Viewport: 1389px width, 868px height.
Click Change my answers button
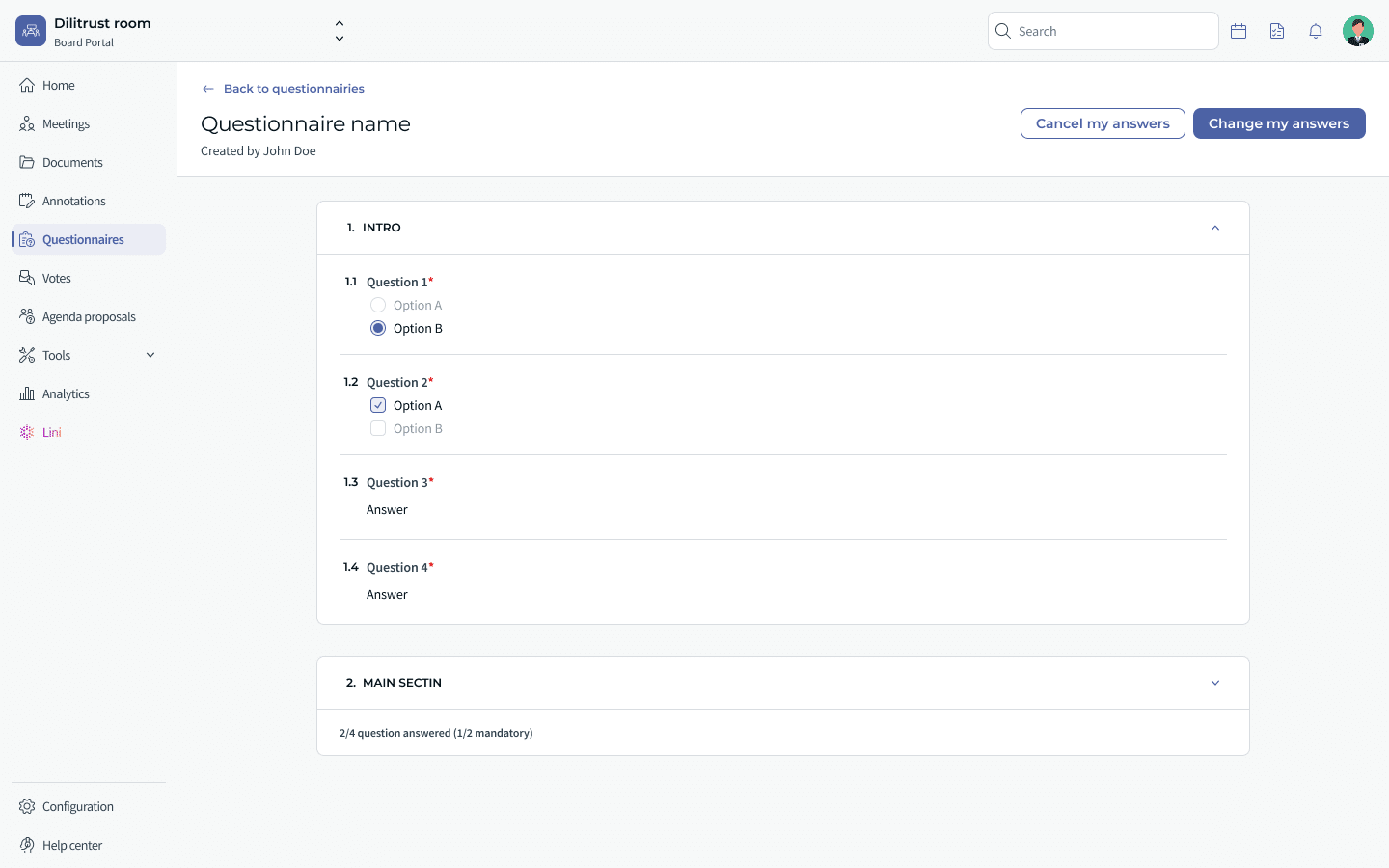tap(1279, 123)
